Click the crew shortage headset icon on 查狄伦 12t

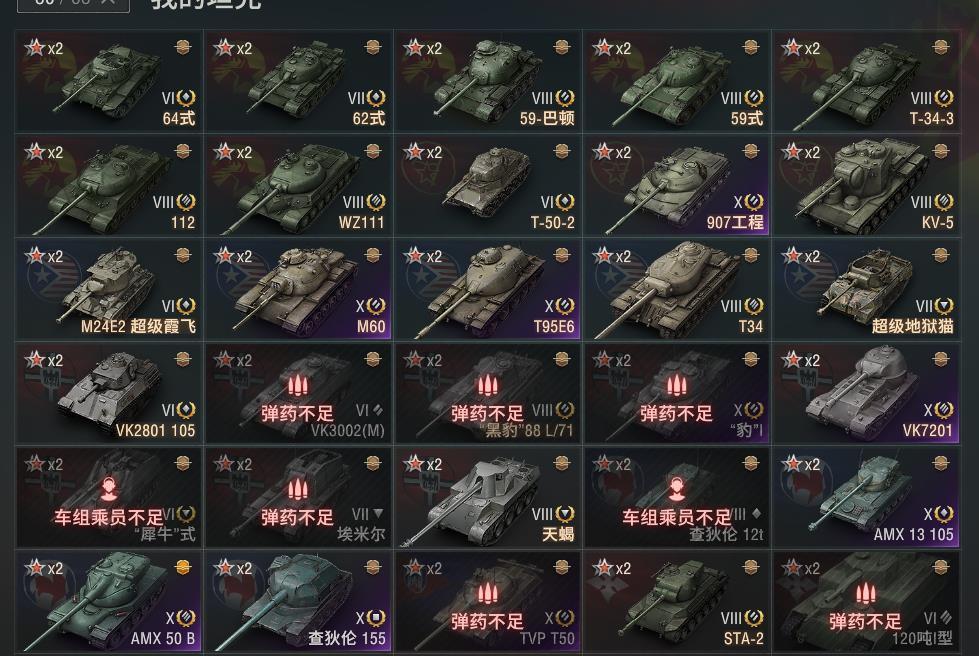click(x=677, y=489)
